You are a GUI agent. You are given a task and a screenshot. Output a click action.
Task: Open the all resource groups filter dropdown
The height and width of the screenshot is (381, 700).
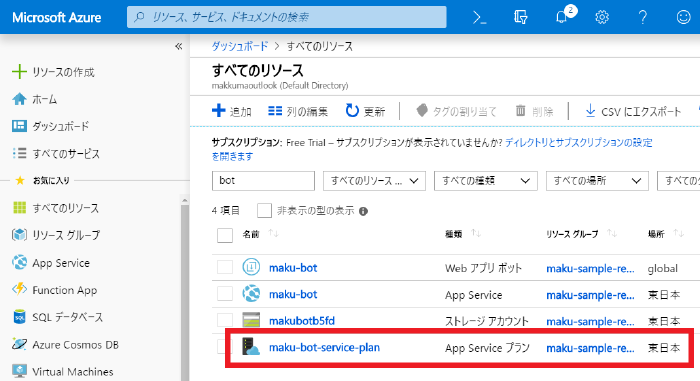374,181
